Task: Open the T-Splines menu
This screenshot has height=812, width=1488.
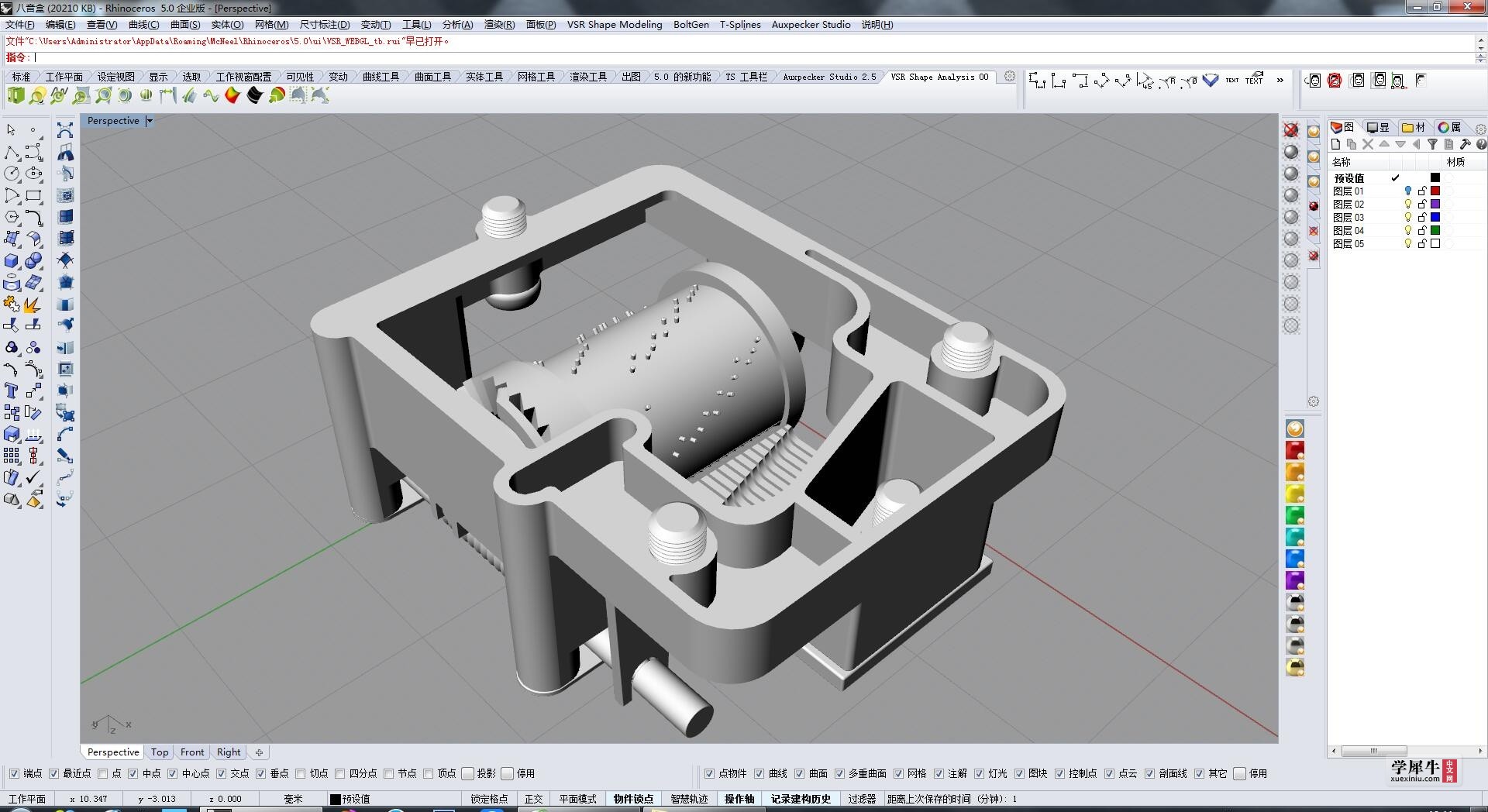Action: pos(740,24)
